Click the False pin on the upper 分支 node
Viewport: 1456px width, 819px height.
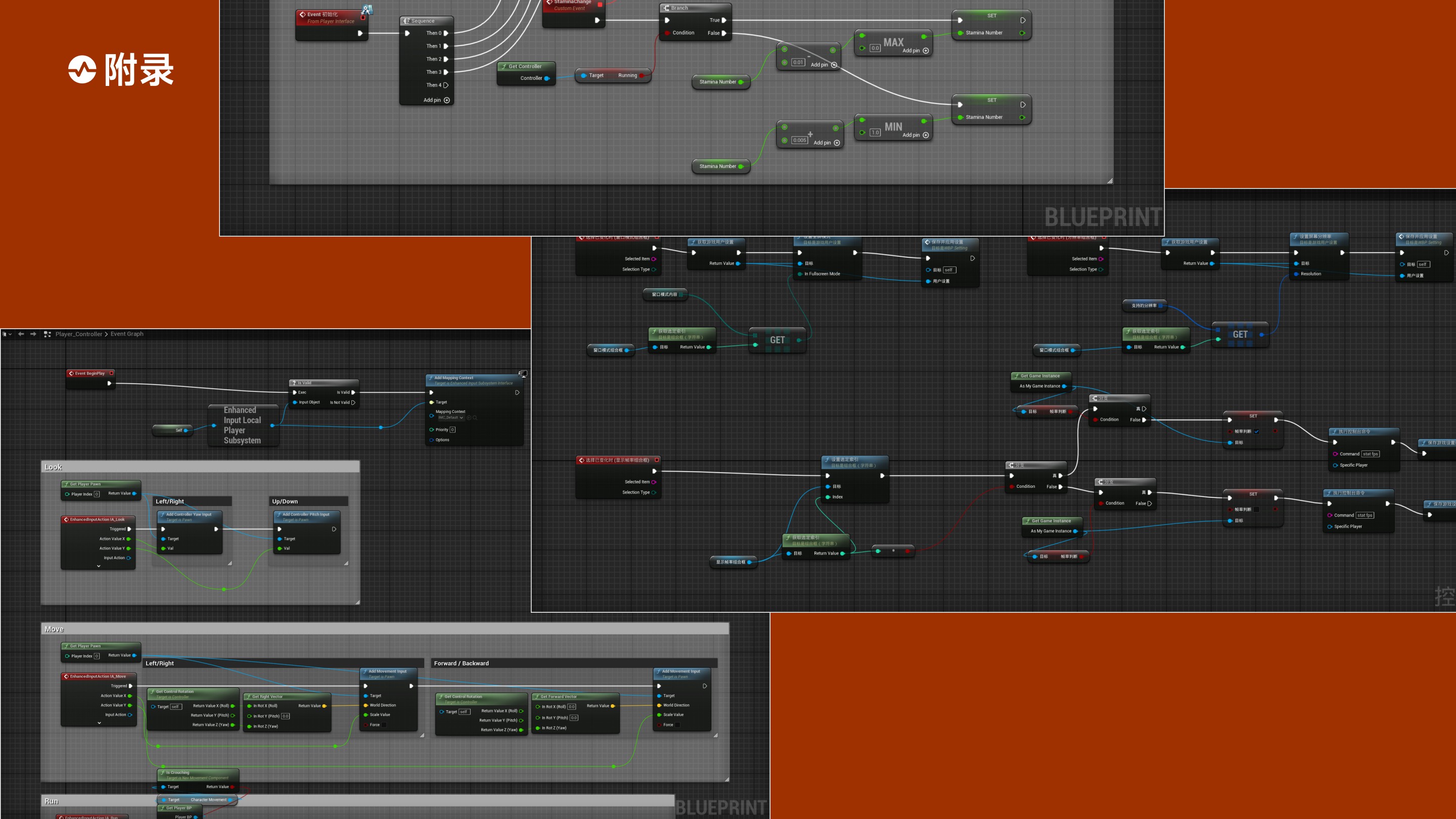point(1144,420)
